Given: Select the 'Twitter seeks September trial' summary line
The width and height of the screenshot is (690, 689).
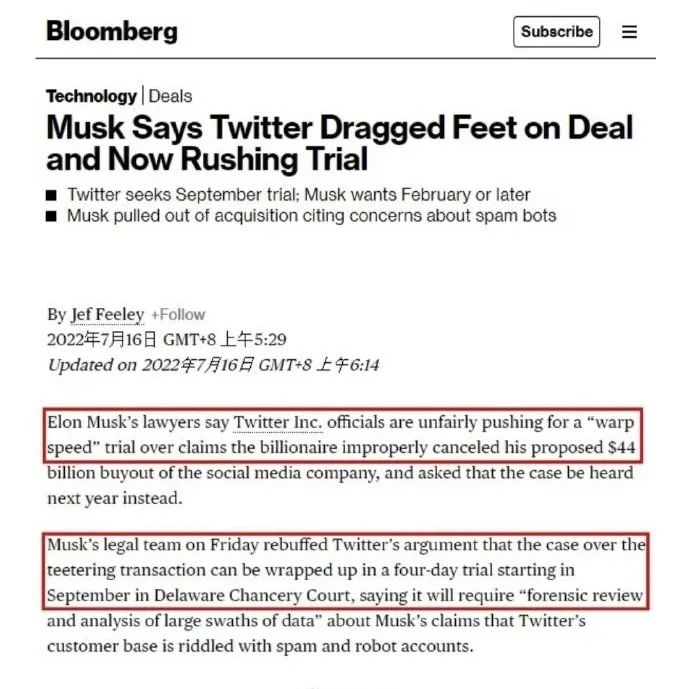Looking at the screenshot, I should pyautogui.click(x=298, y=194).
